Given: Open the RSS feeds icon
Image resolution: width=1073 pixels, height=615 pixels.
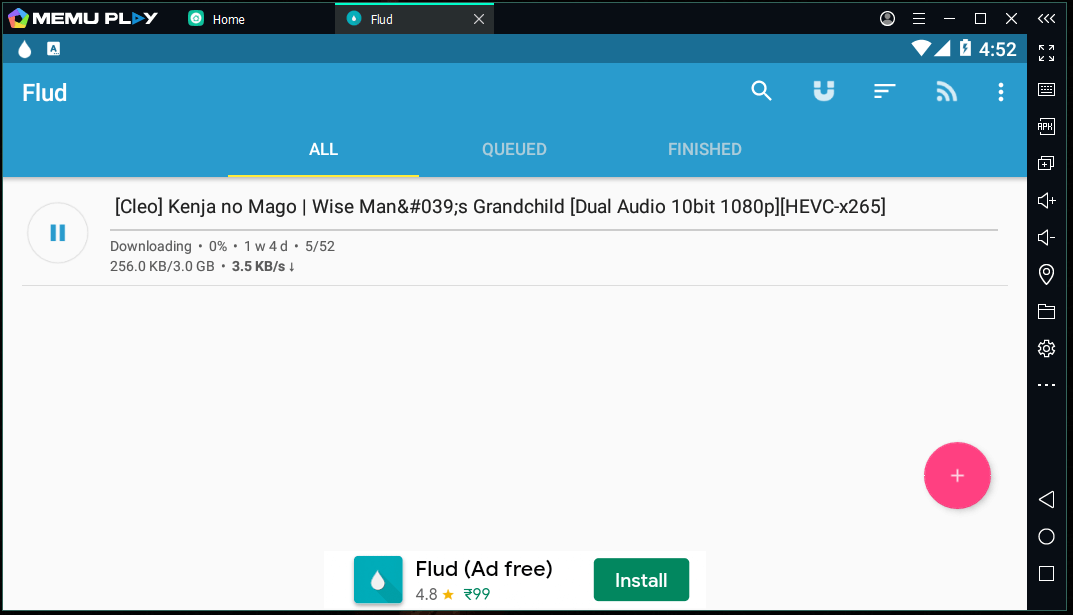Looking at the screenshot, I should click(x=946, y=91).
